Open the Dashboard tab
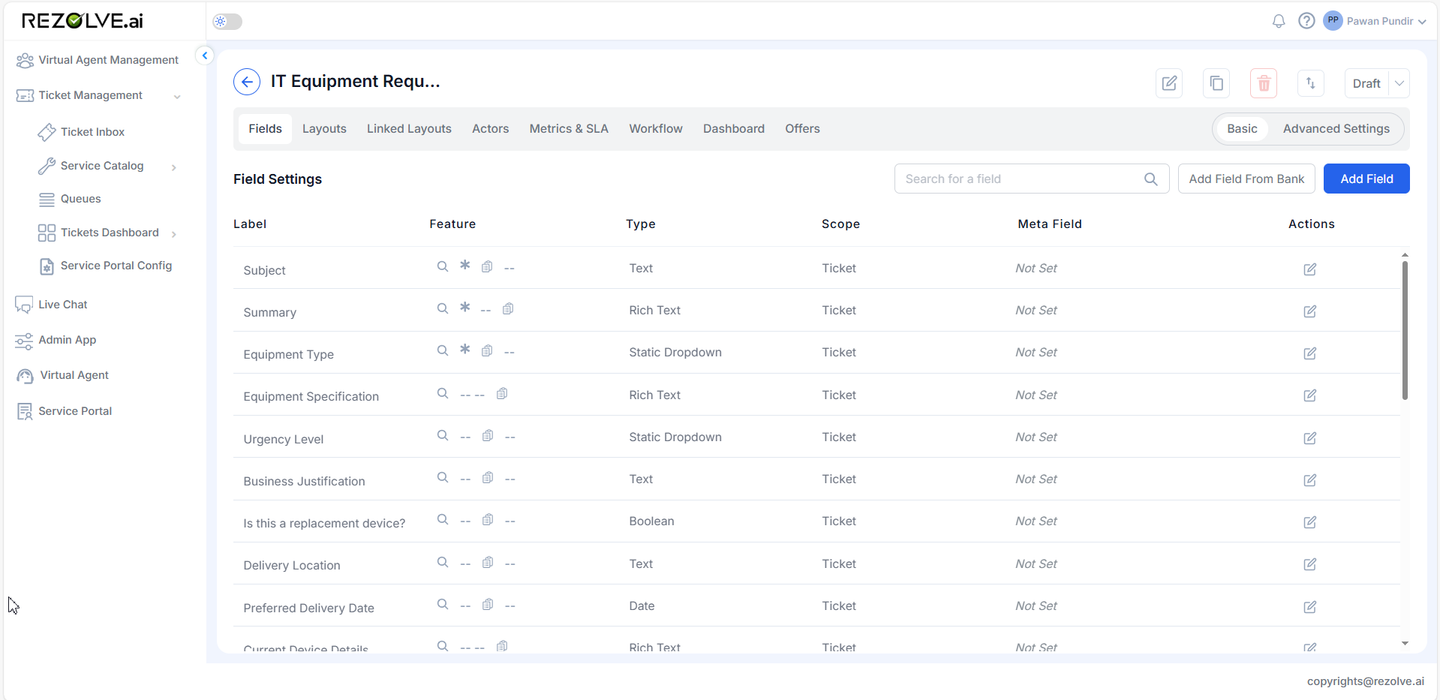 734,128
